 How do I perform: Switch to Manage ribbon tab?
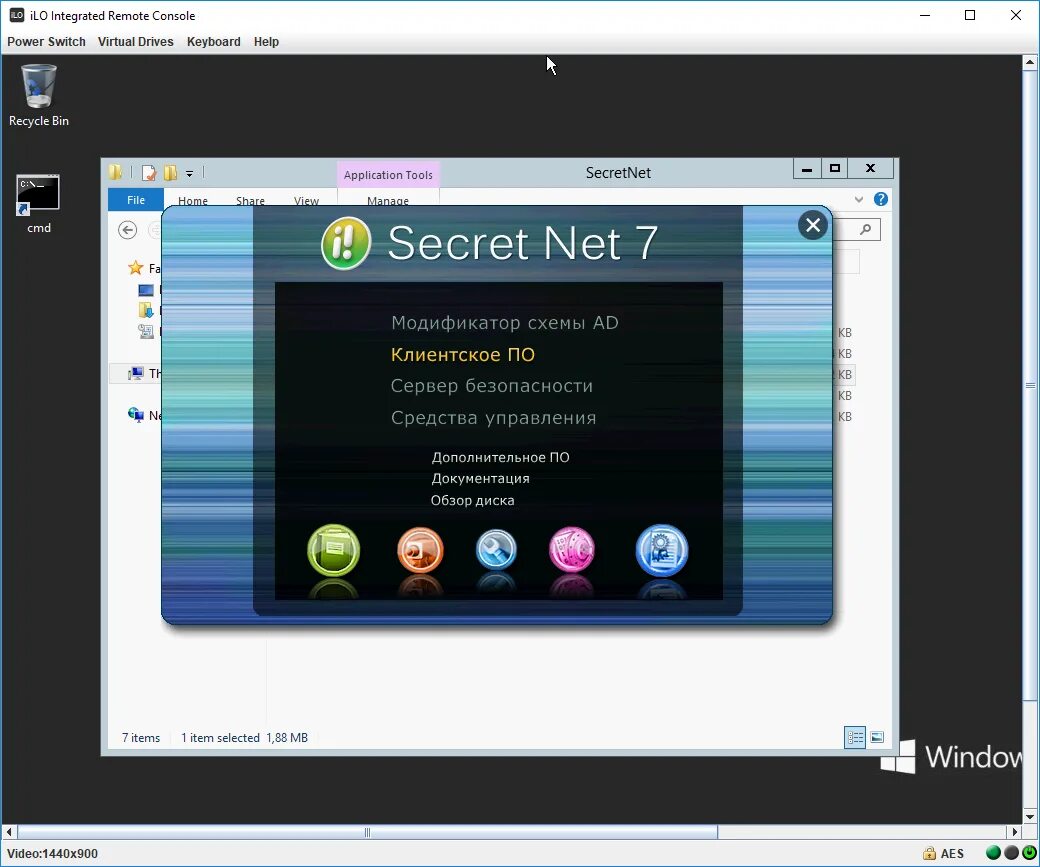coord(388,200)
